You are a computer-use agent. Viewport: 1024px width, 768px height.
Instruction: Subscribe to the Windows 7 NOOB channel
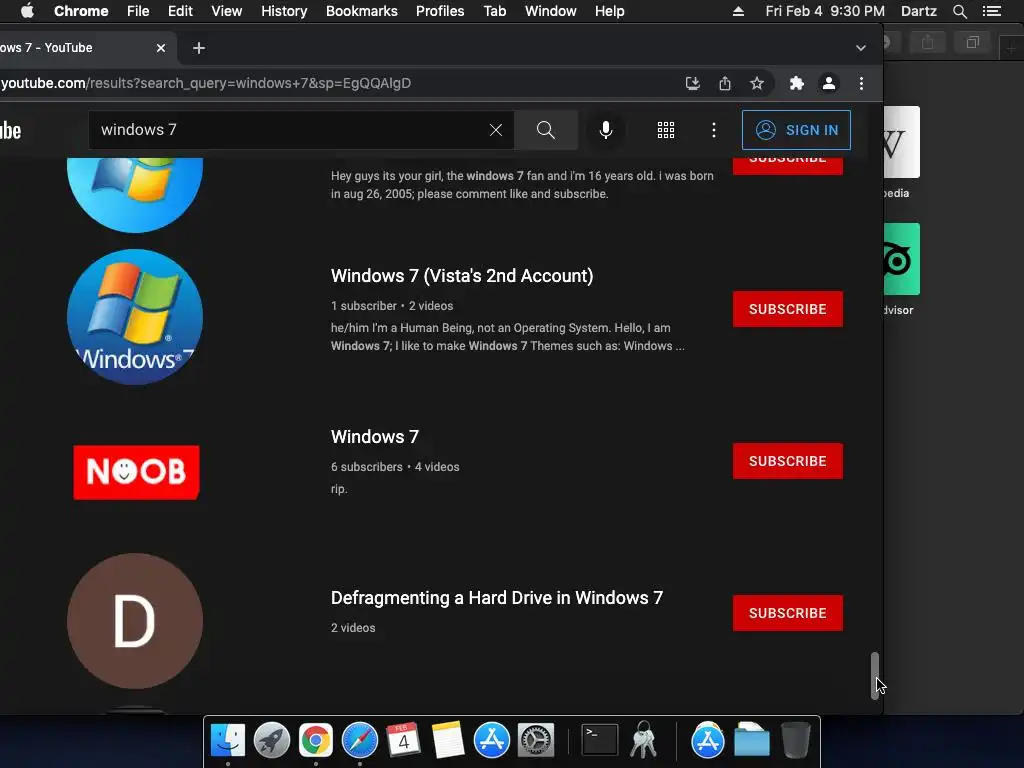[788, 461]
